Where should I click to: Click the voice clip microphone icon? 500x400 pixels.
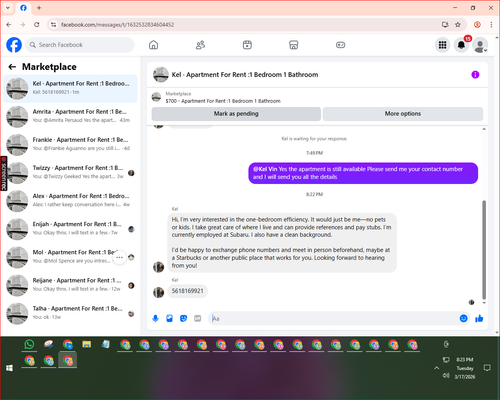(155, 318)
